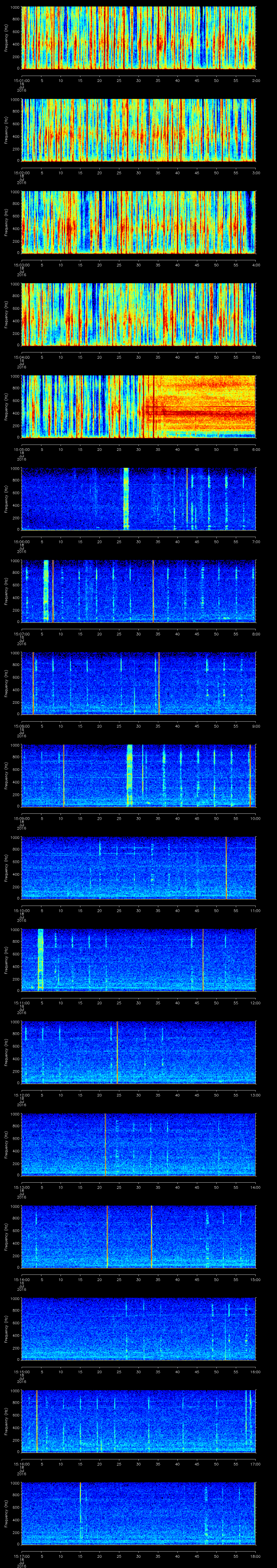This screenshot has height=1568, width=277.
Task: Open the 15:10:00 spectrogram panel
Action: (x=139, y=868)
